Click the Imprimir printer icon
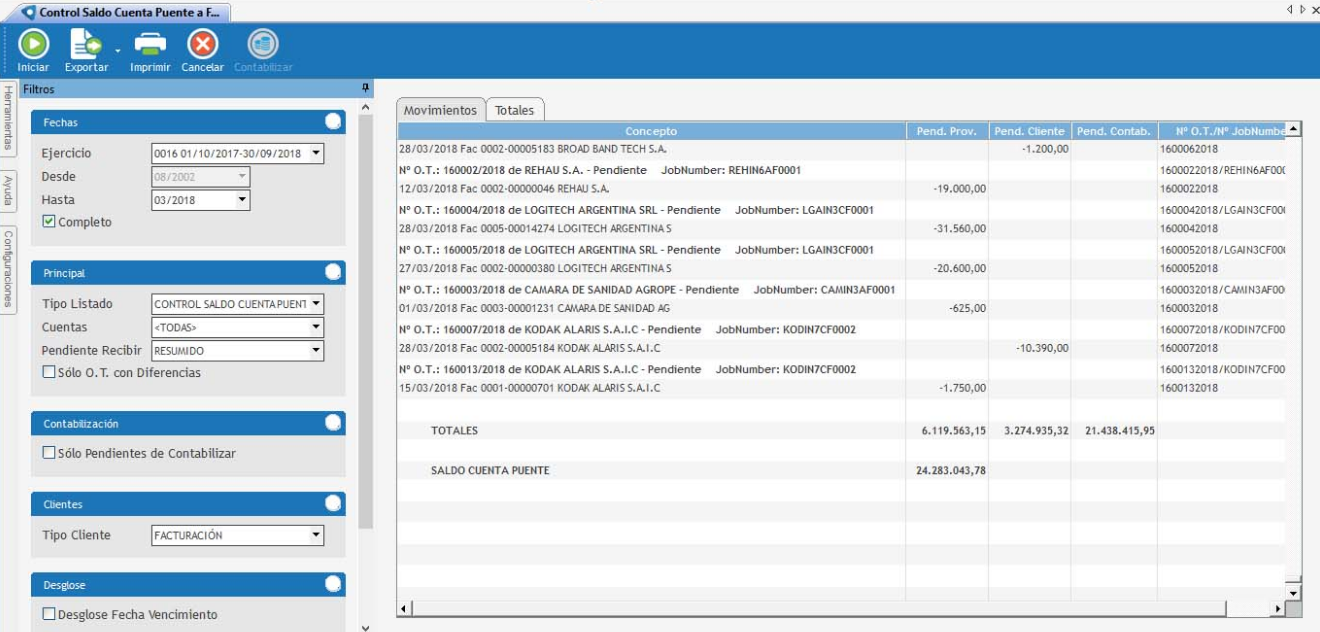Screen dimensions: 1320x632 (x=150, y=44)
